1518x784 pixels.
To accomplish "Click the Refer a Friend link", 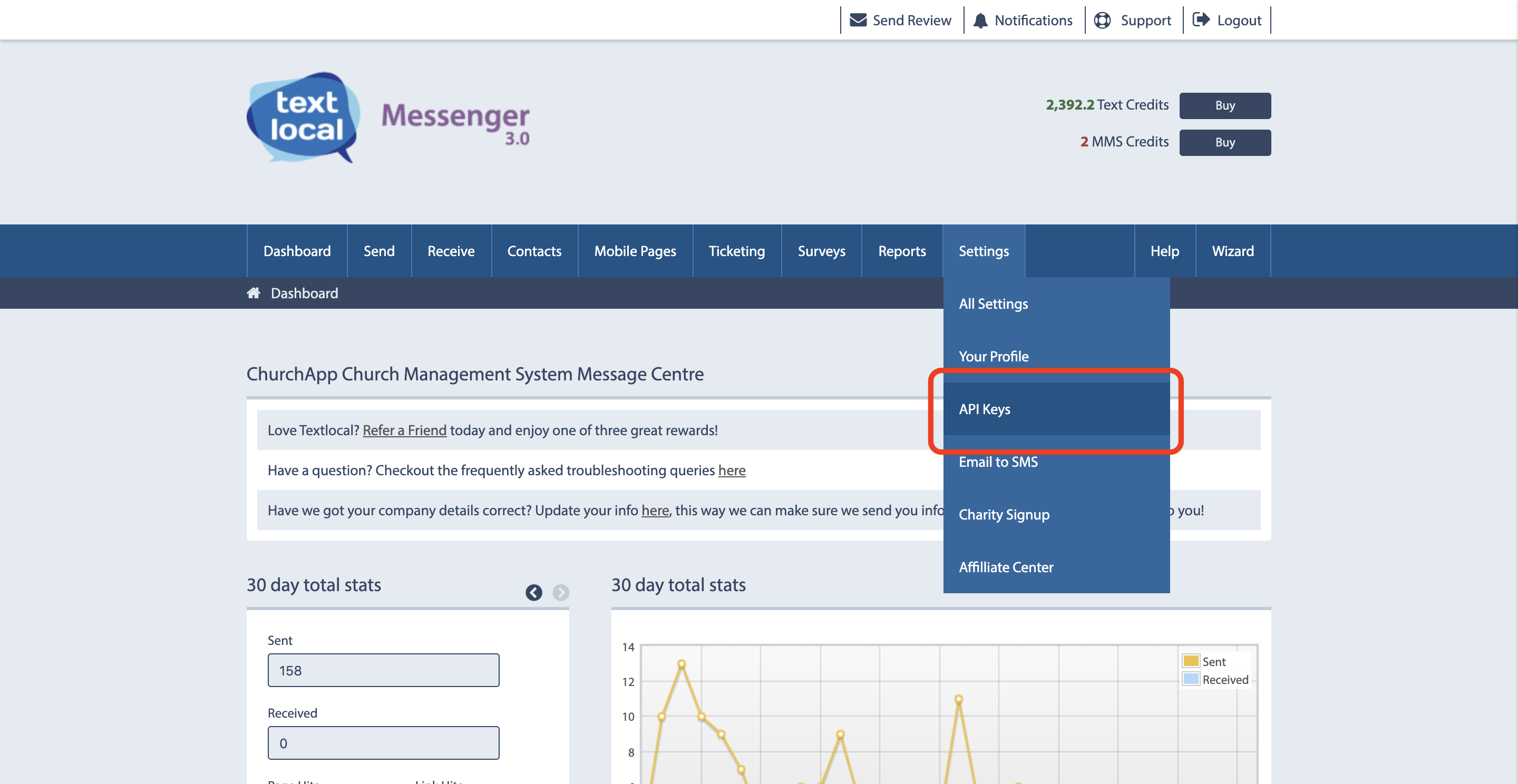I will coord(405,430).
